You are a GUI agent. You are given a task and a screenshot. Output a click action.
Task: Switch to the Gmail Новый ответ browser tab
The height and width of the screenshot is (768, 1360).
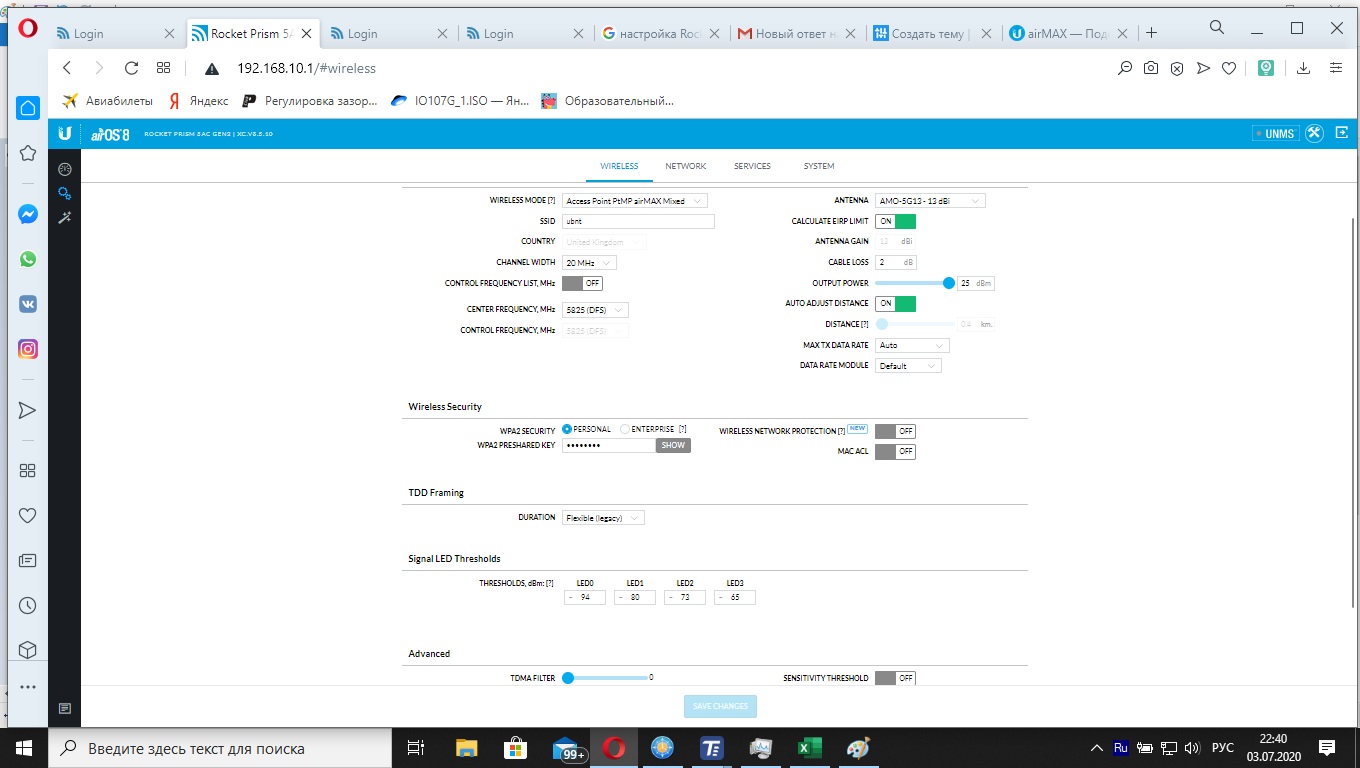pos(795,33)
